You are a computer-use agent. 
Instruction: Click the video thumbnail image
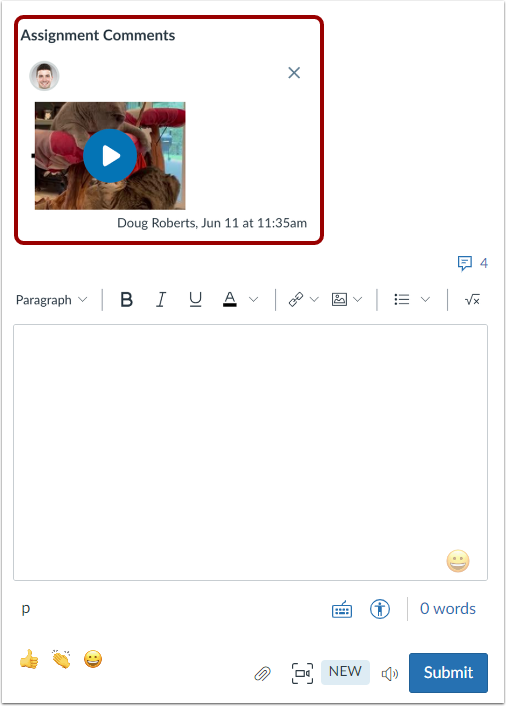pos(110,156)
